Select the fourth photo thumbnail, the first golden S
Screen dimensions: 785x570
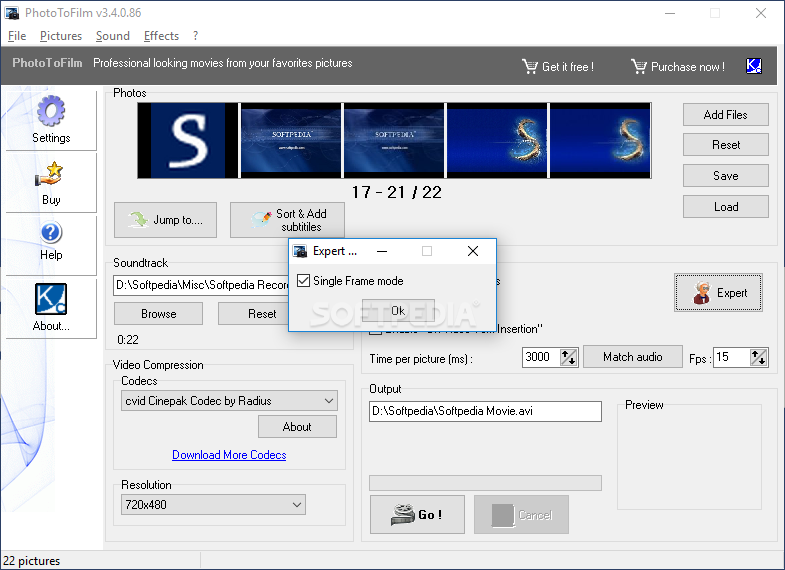tap(497, 140)
